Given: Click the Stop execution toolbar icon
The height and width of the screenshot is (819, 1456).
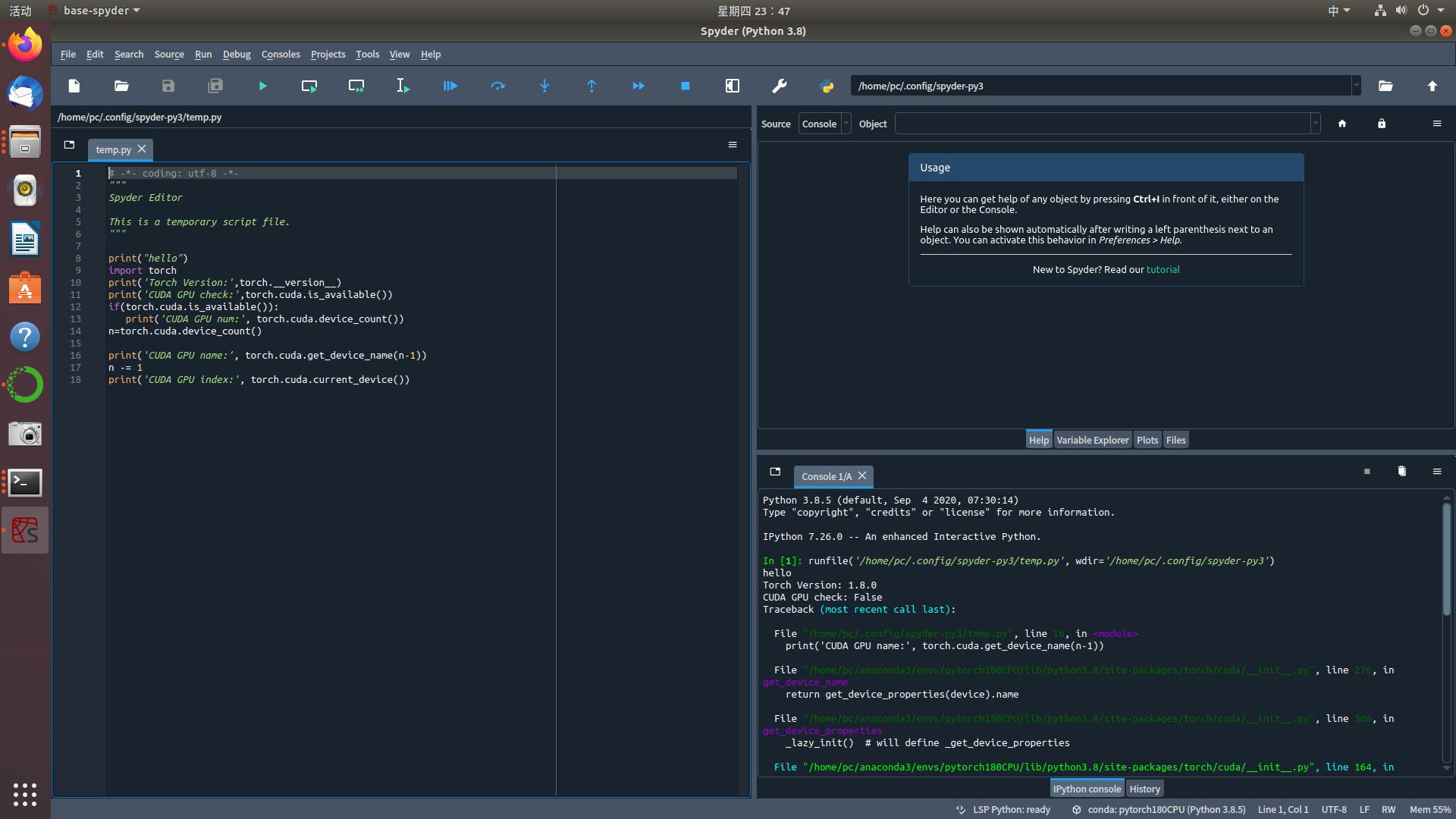Looking at the screenshot, I should (685, 85).
